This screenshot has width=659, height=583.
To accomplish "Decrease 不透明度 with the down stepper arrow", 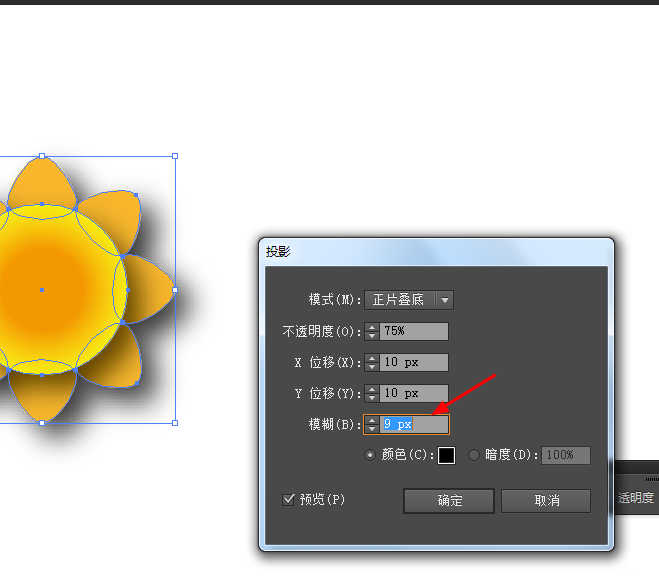I will click(x=372, y=336).
